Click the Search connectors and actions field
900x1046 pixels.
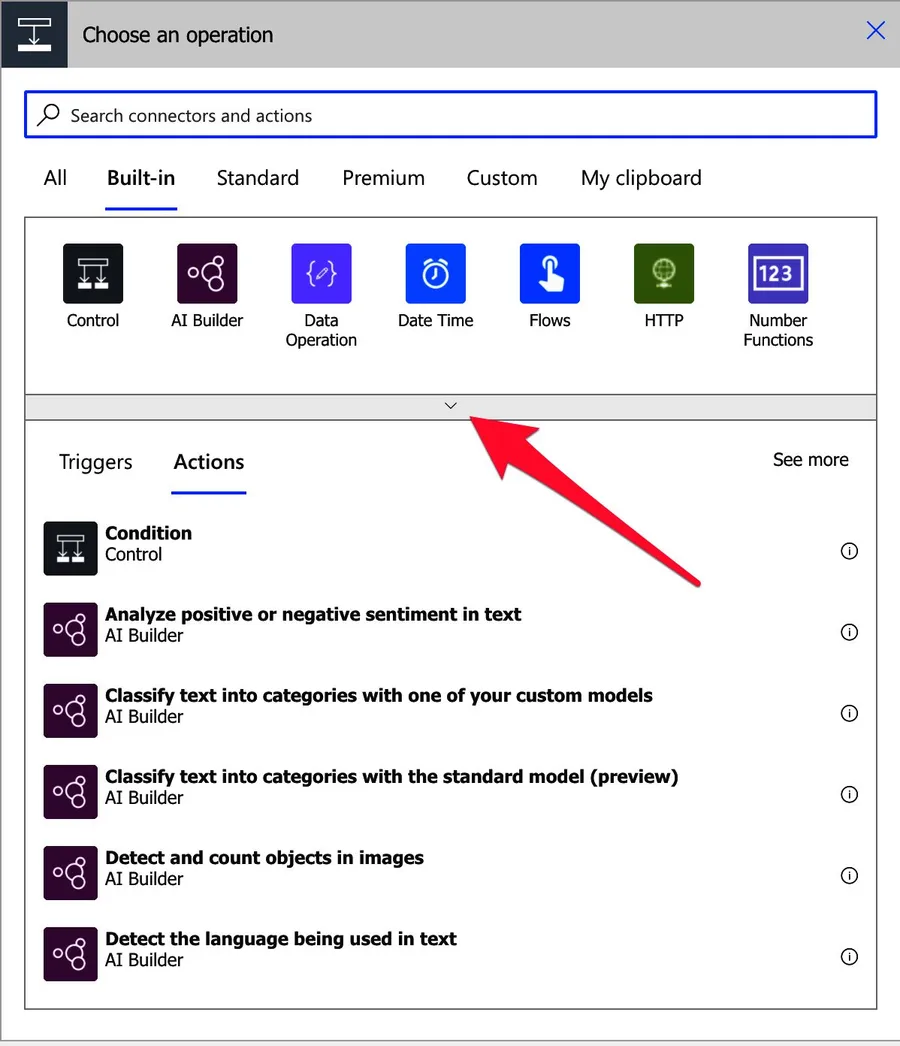[450, 115]
